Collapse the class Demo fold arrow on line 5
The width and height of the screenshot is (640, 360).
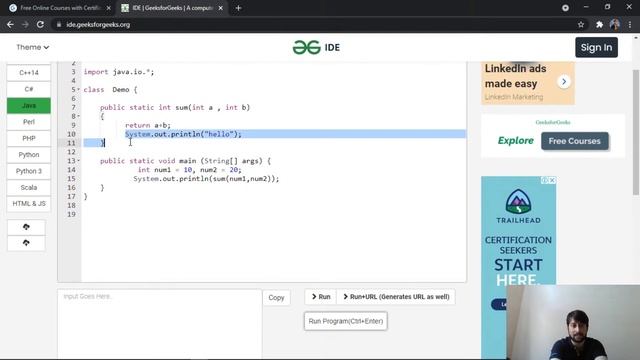78,89
